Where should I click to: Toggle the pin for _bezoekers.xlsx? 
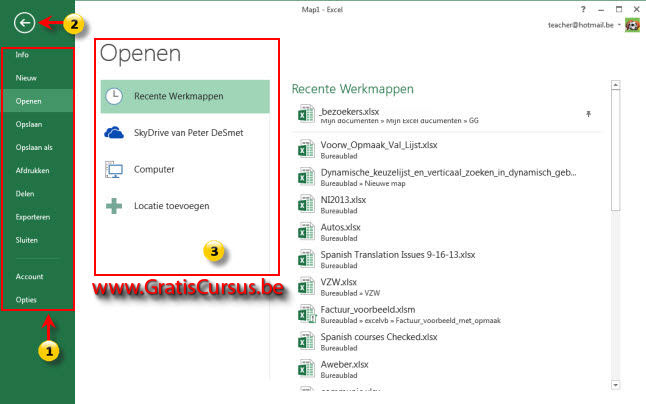(588, 114)
